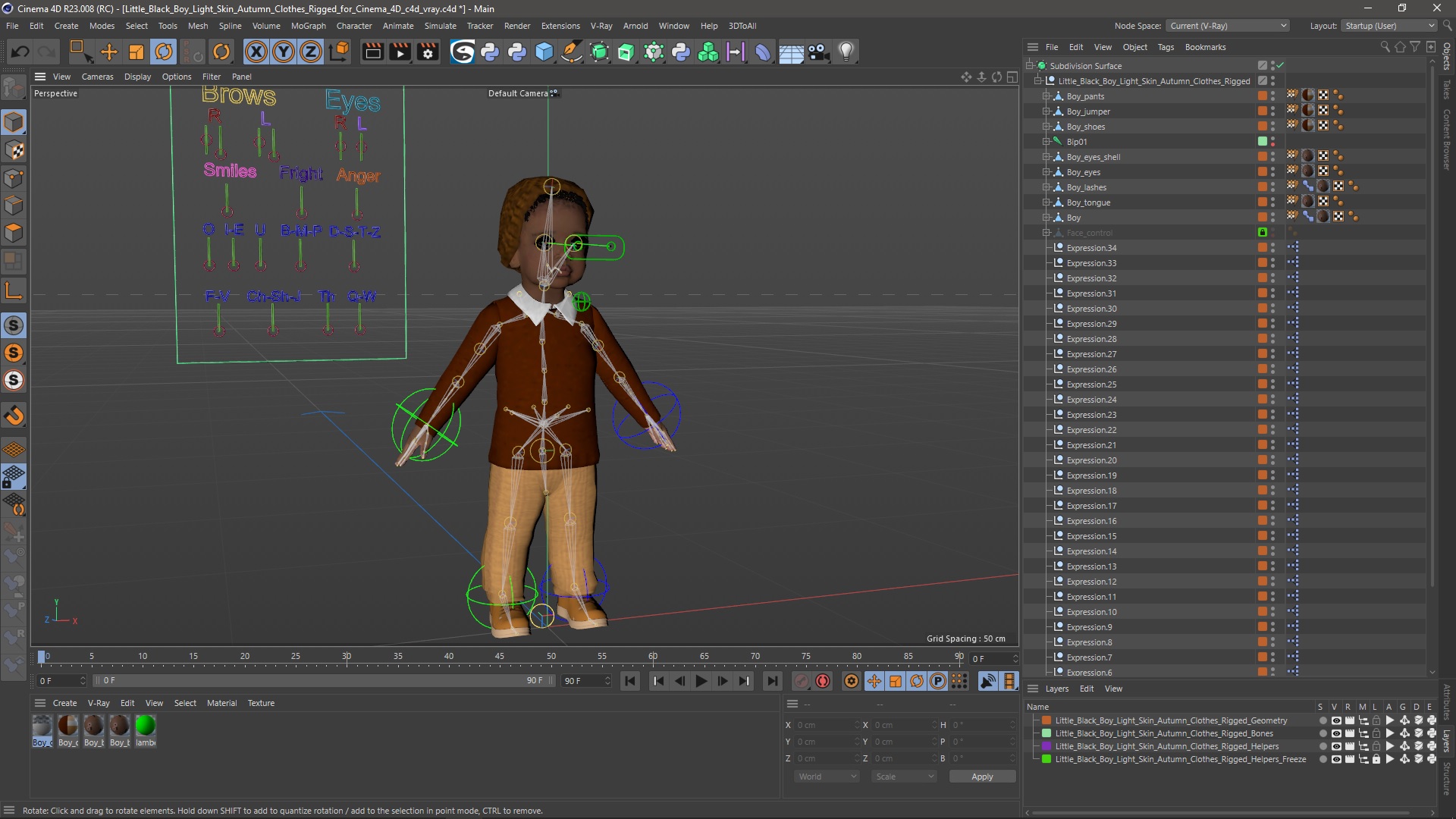1456x819 pixels.
Task: Select Boy_tongue object
Action: point(1088,202)
